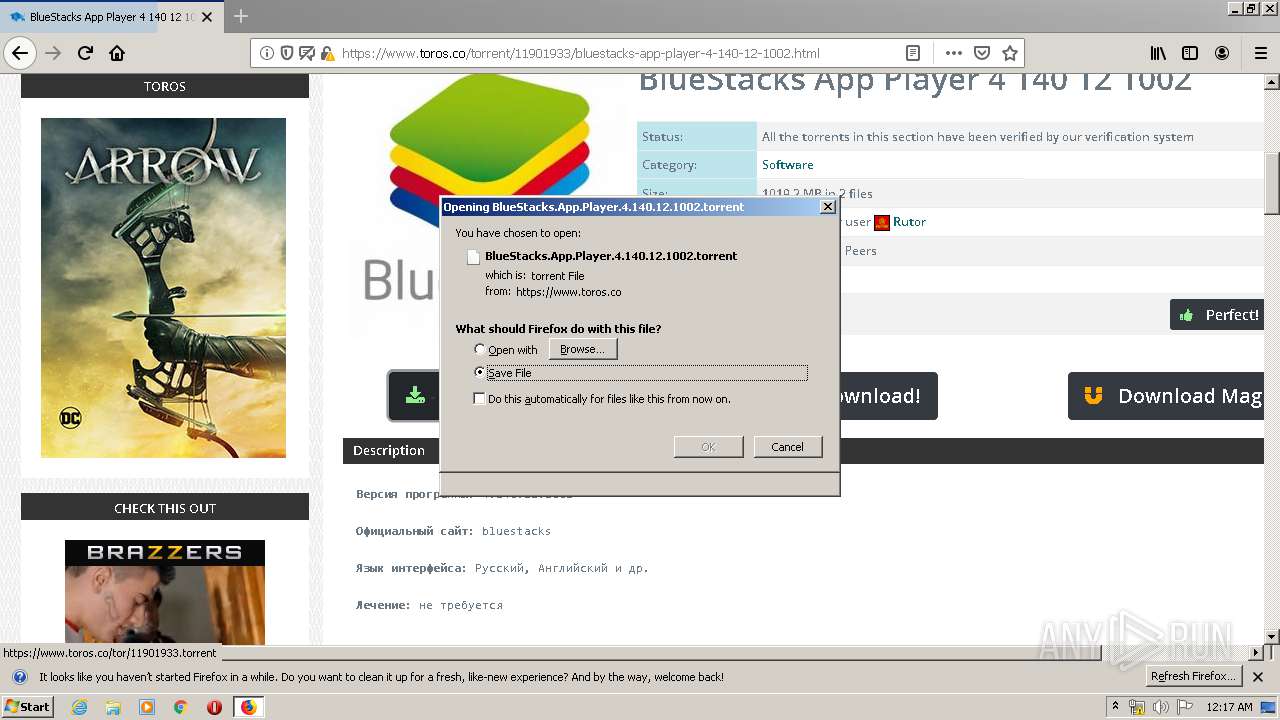Image resolution: width=1280 pixels, height=720 pixels.
Task: Click the OK button in dialog
Action: (x=708, y=447)
